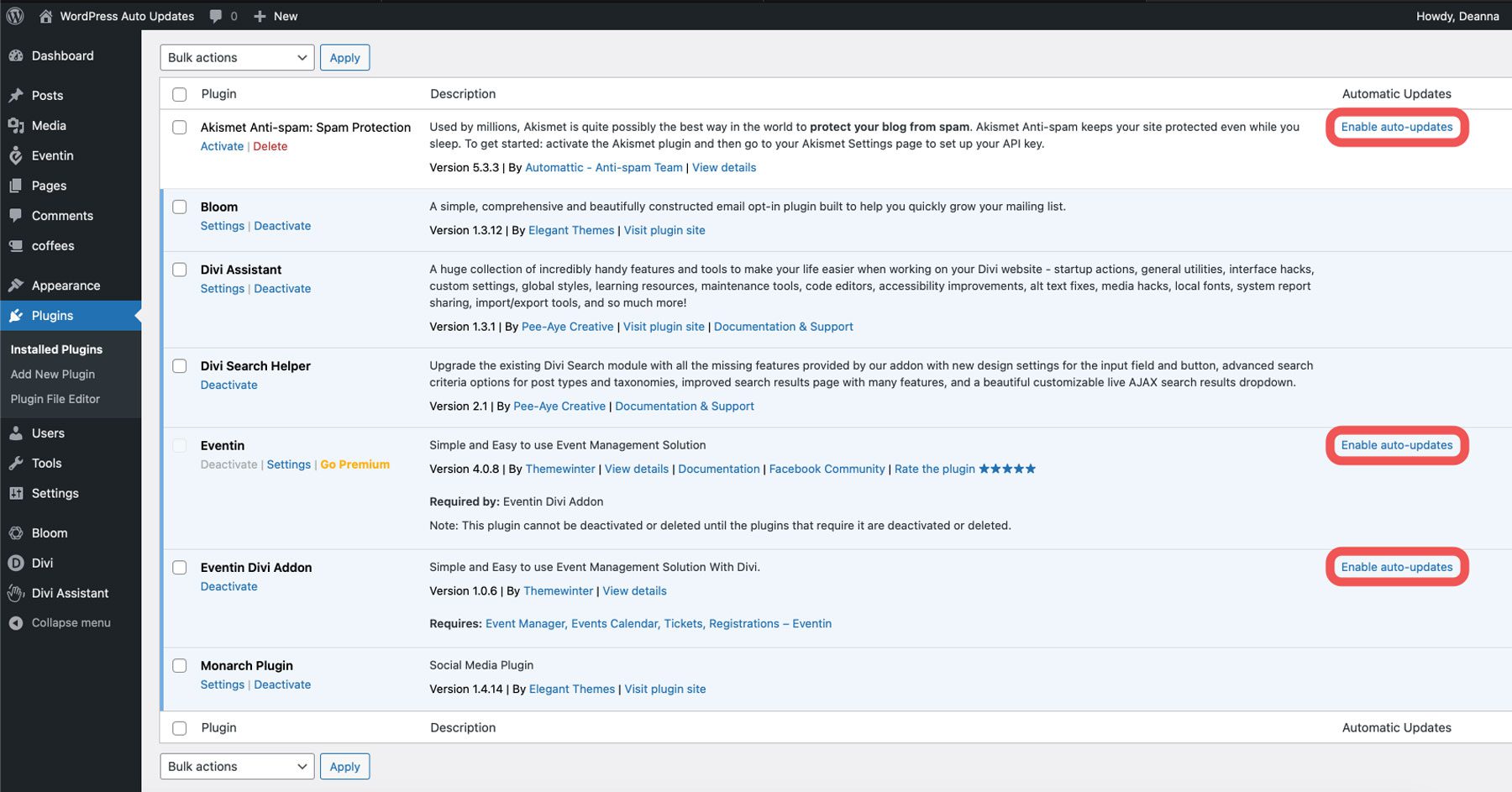Click the Appearance paintbrush icon

tap(17, 285)
